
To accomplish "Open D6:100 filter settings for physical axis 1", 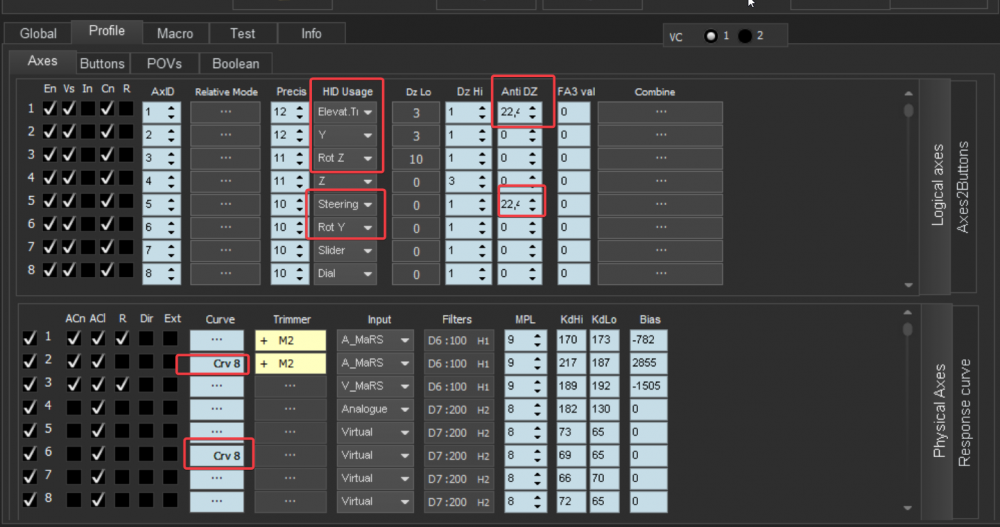I will (455, 340).
